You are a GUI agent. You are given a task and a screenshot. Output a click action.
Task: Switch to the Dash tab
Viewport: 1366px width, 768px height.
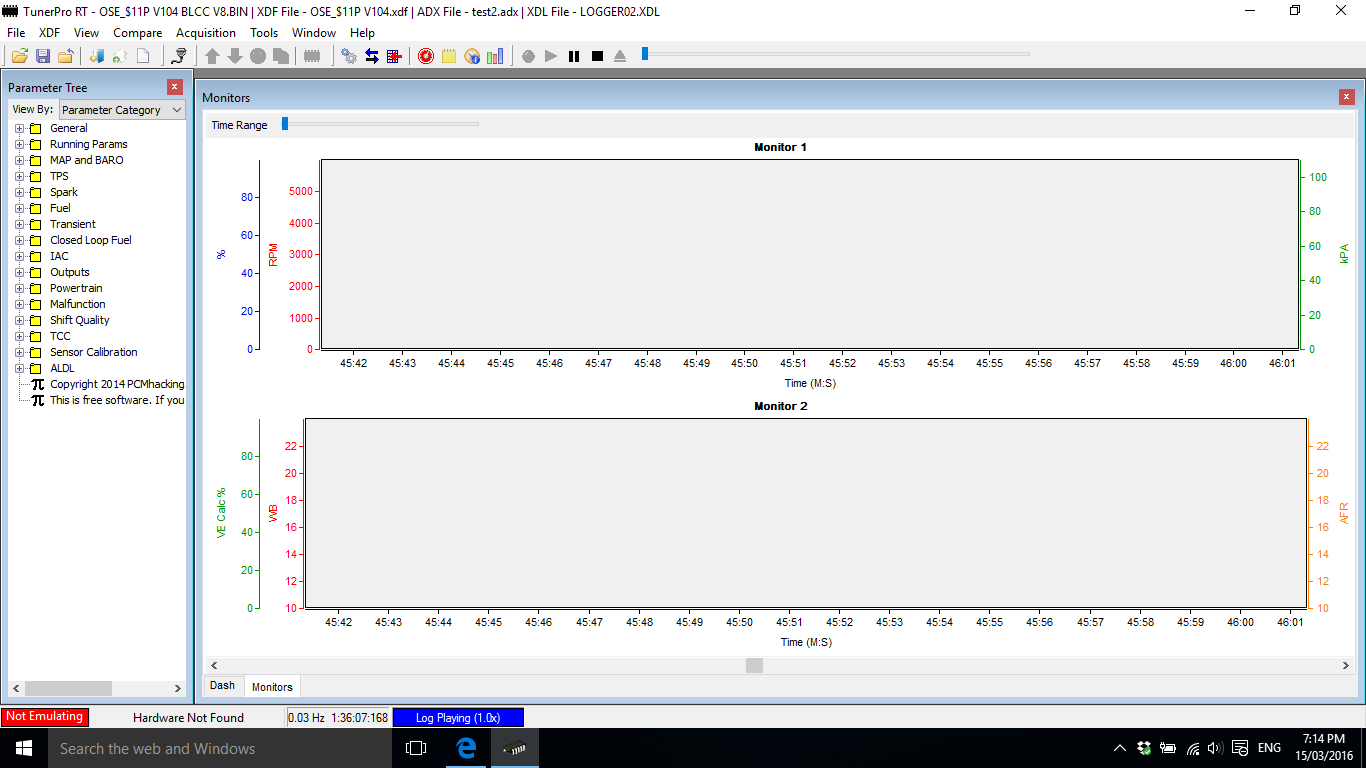coord(223,686)
